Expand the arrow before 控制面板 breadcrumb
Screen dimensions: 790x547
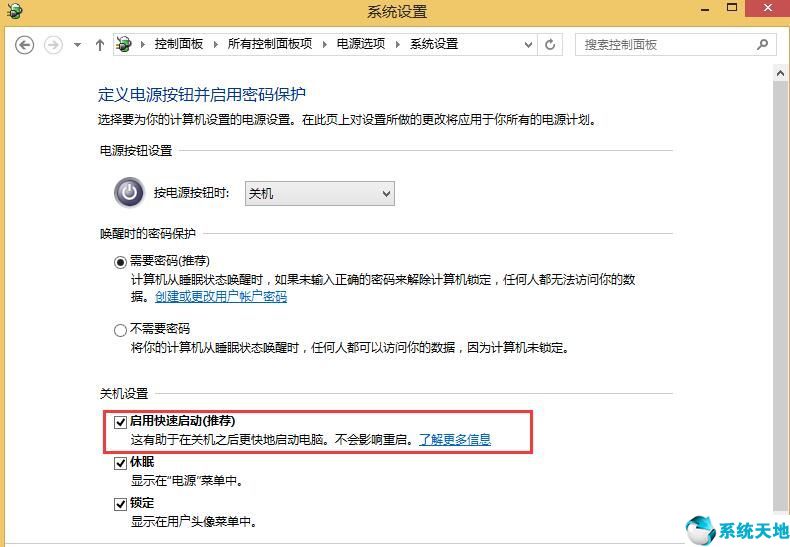click(143, 45)
